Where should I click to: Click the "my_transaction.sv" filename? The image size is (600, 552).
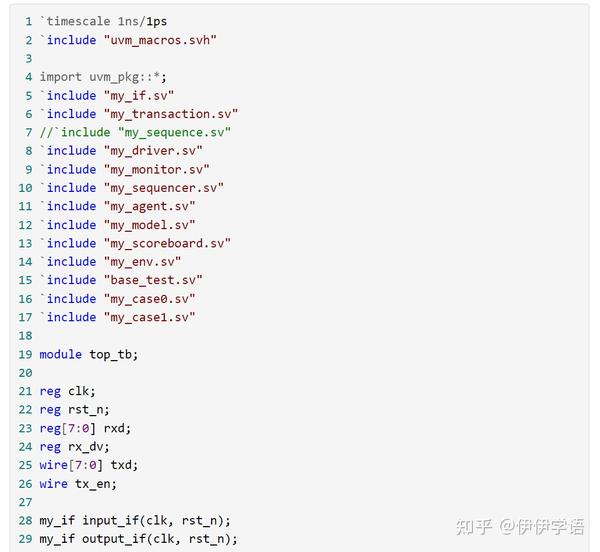point(171,114)
